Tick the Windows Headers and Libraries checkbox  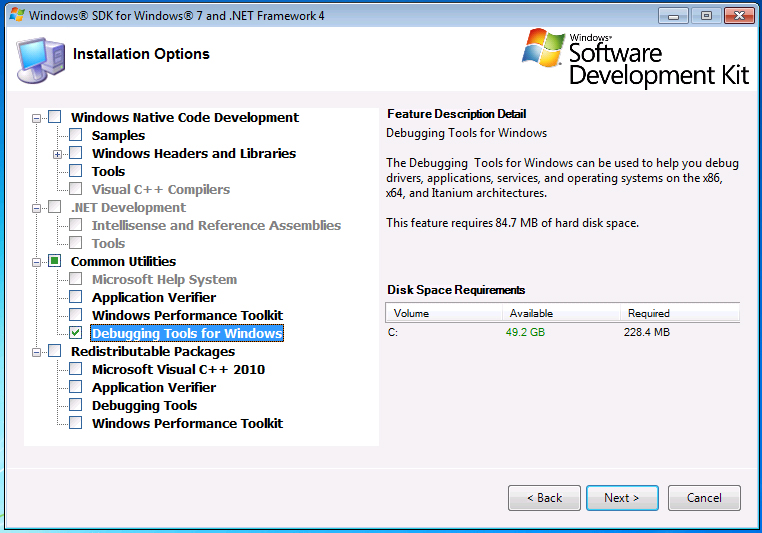point(75,153)
